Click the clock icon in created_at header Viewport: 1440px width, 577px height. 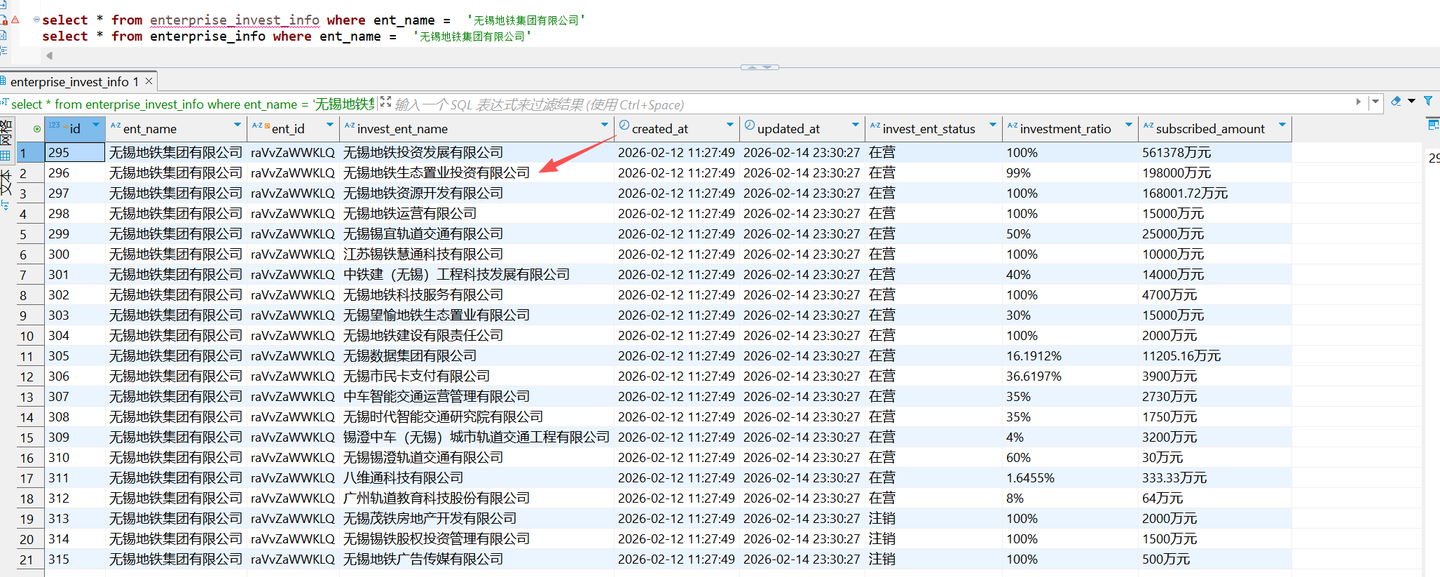(624, 126)
